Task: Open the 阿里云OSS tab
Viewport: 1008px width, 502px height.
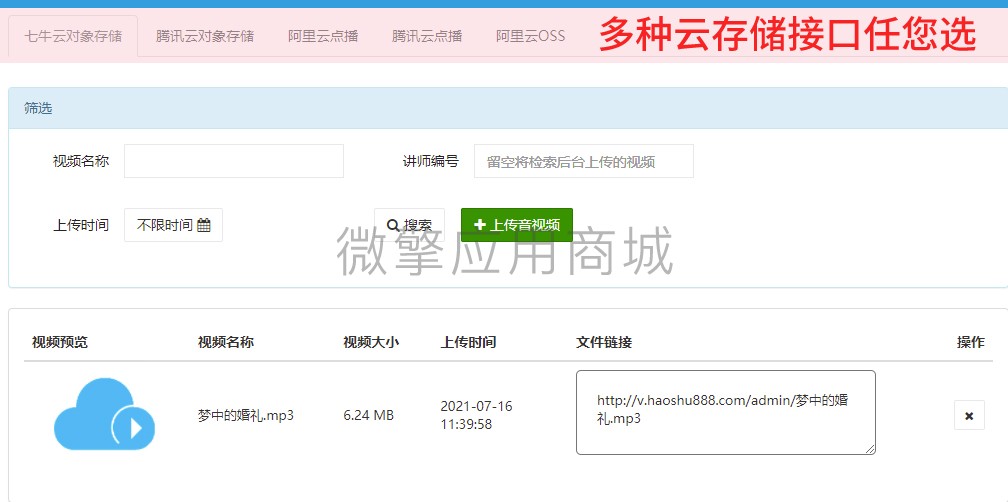Action: point(530,36)
